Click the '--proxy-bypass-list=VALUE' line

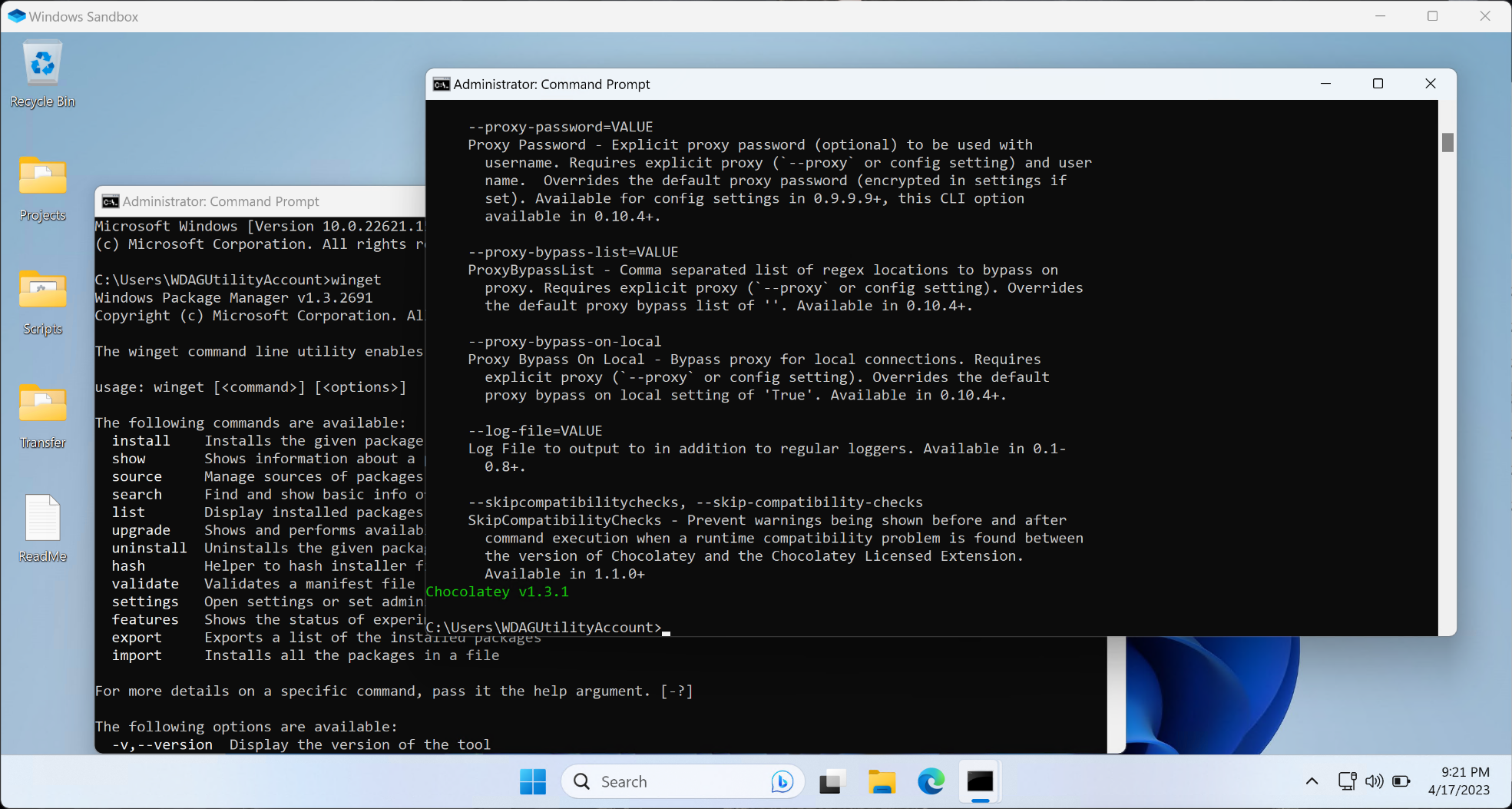click(x=573, y=252)
